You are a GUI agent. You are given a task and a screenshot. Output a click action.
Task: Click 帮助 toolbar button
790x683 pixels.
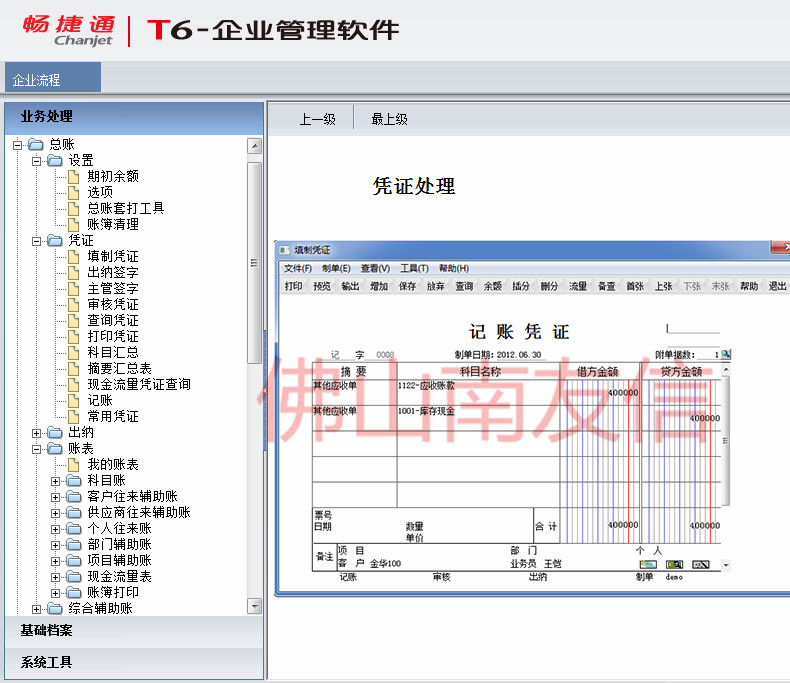point(749,286)
